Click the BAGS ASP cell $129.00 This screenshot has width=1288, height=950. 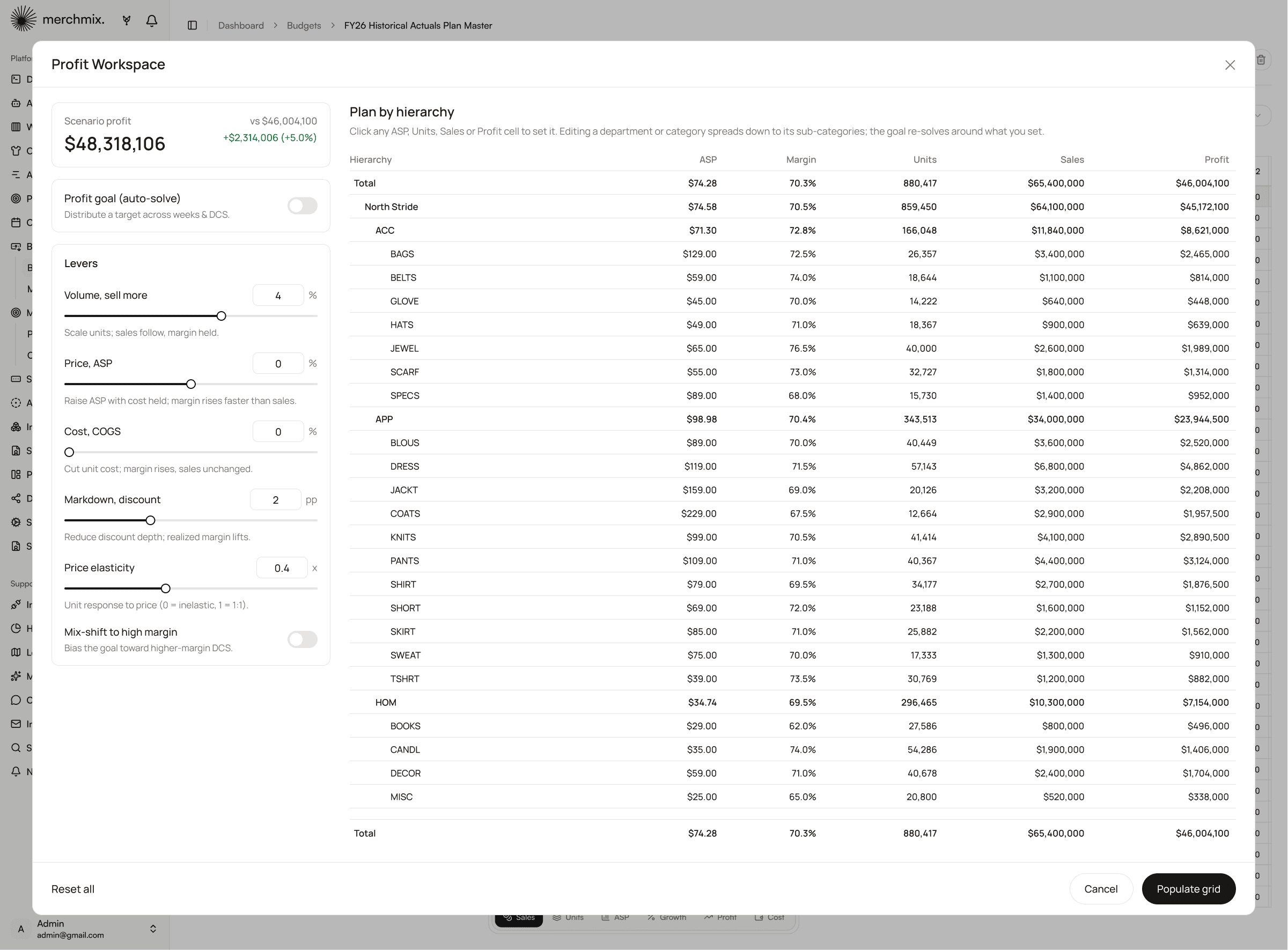699,254
